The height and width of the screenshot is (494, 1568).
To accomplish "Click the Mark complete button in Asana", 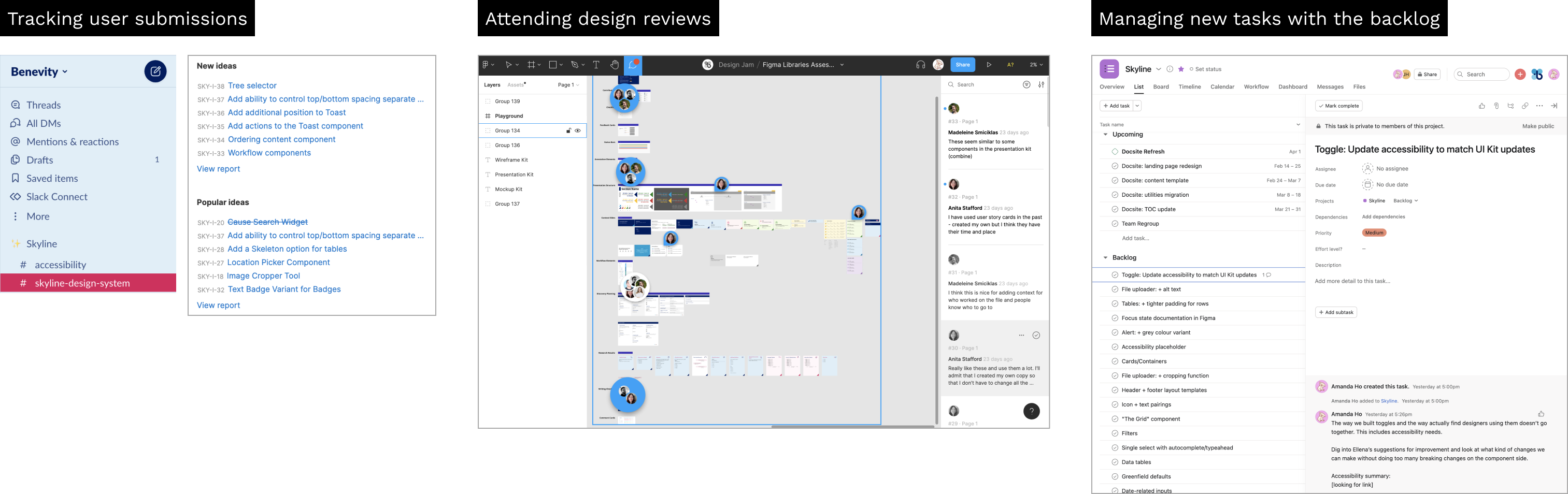I will [1338, 106].
